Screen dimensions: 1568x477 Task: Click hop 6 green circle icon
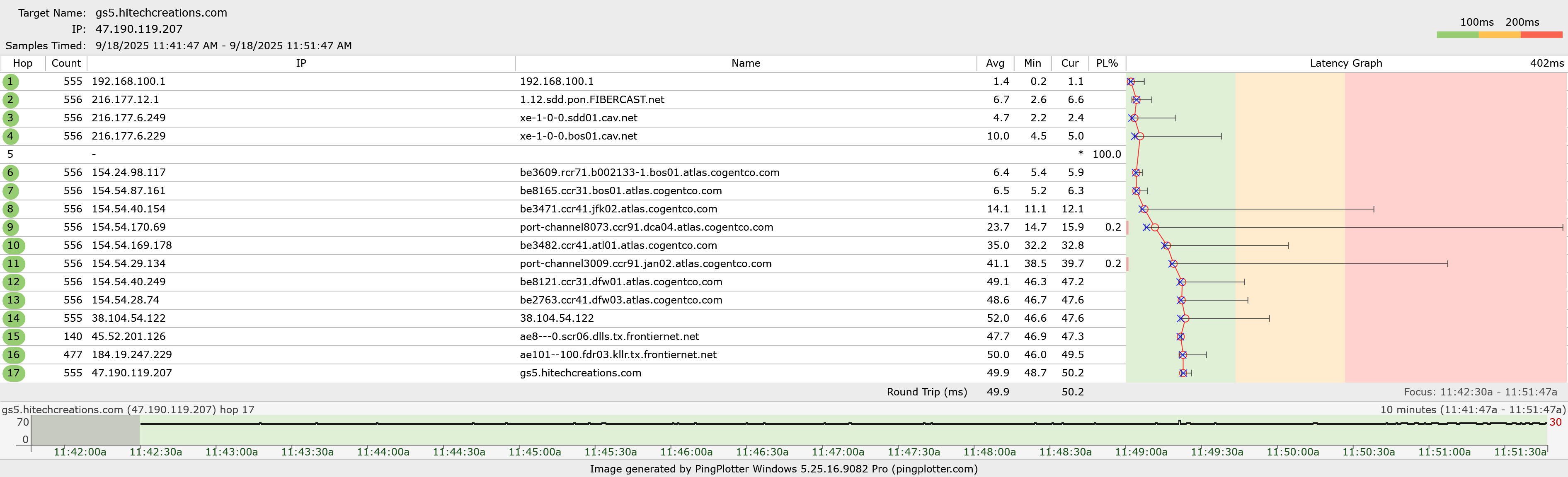10,173
